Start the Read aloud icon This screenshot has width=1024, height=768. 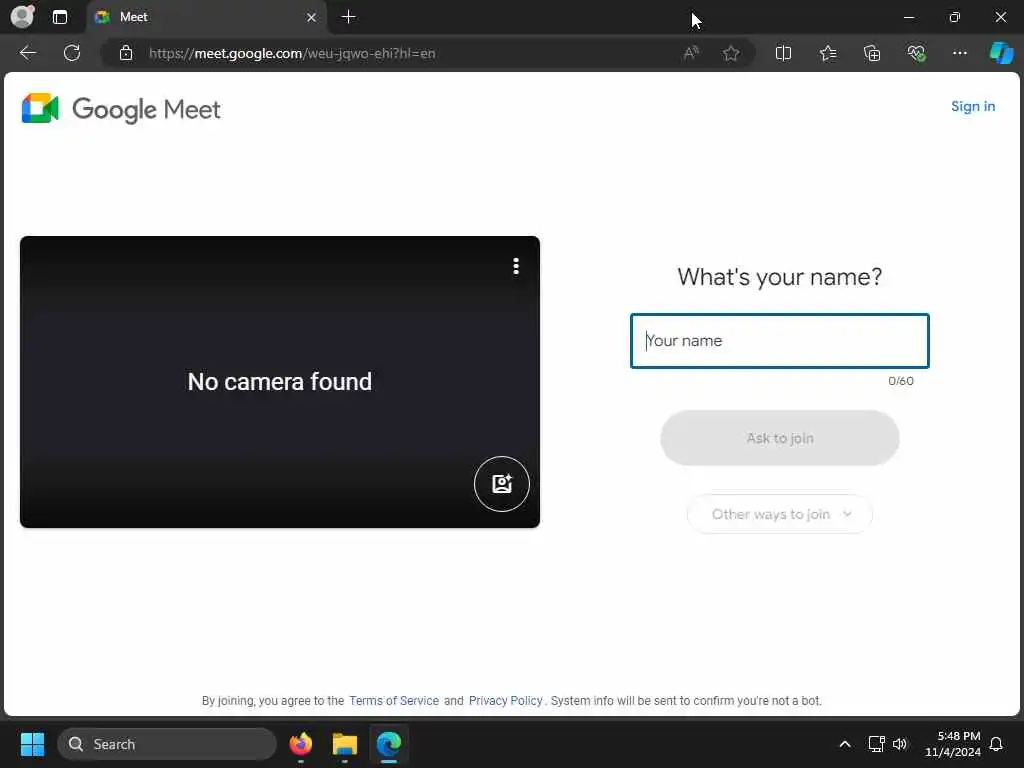(691, 53)
